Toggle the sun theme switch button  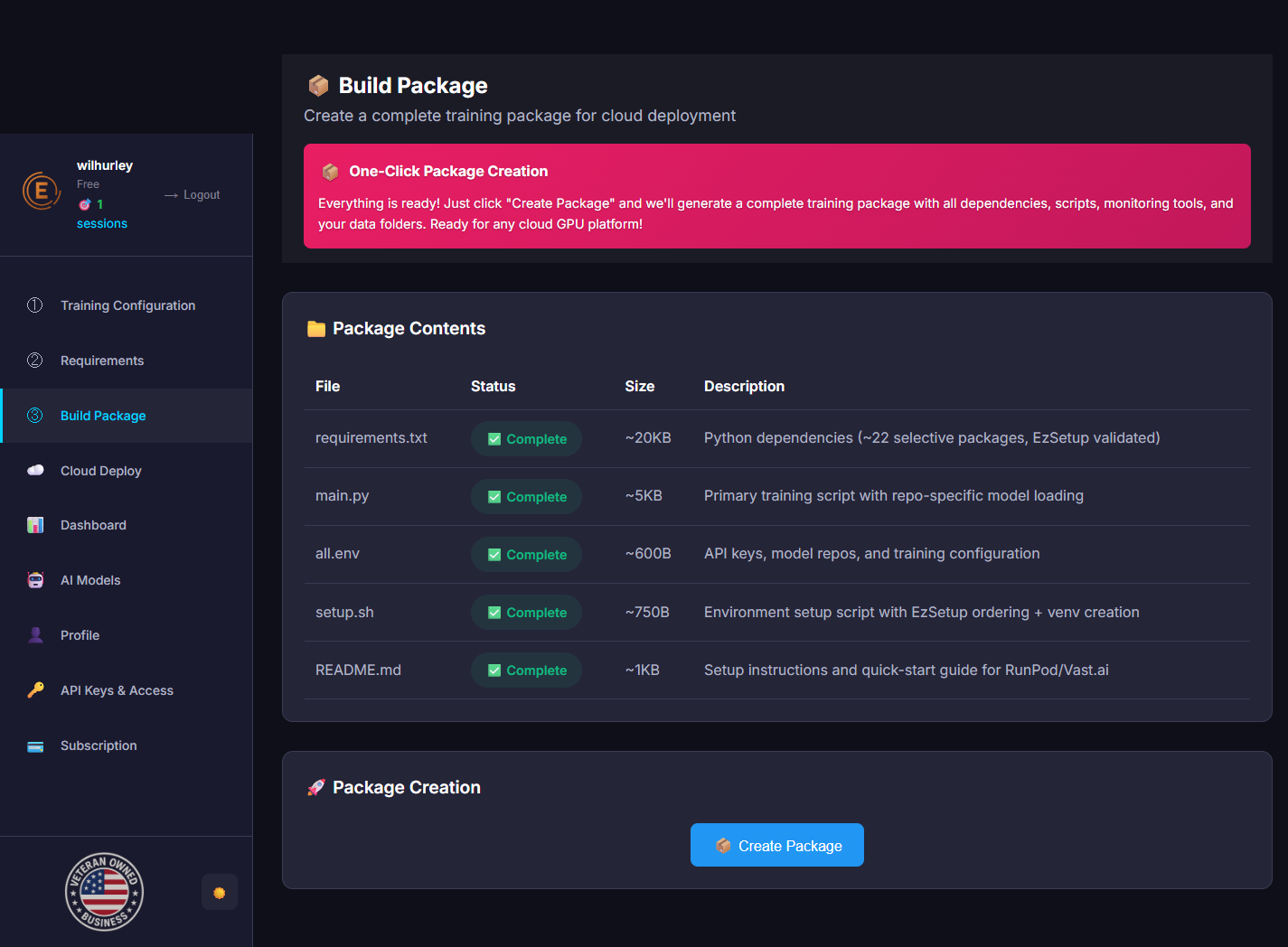pyautogui.click(x=219, y=893)
